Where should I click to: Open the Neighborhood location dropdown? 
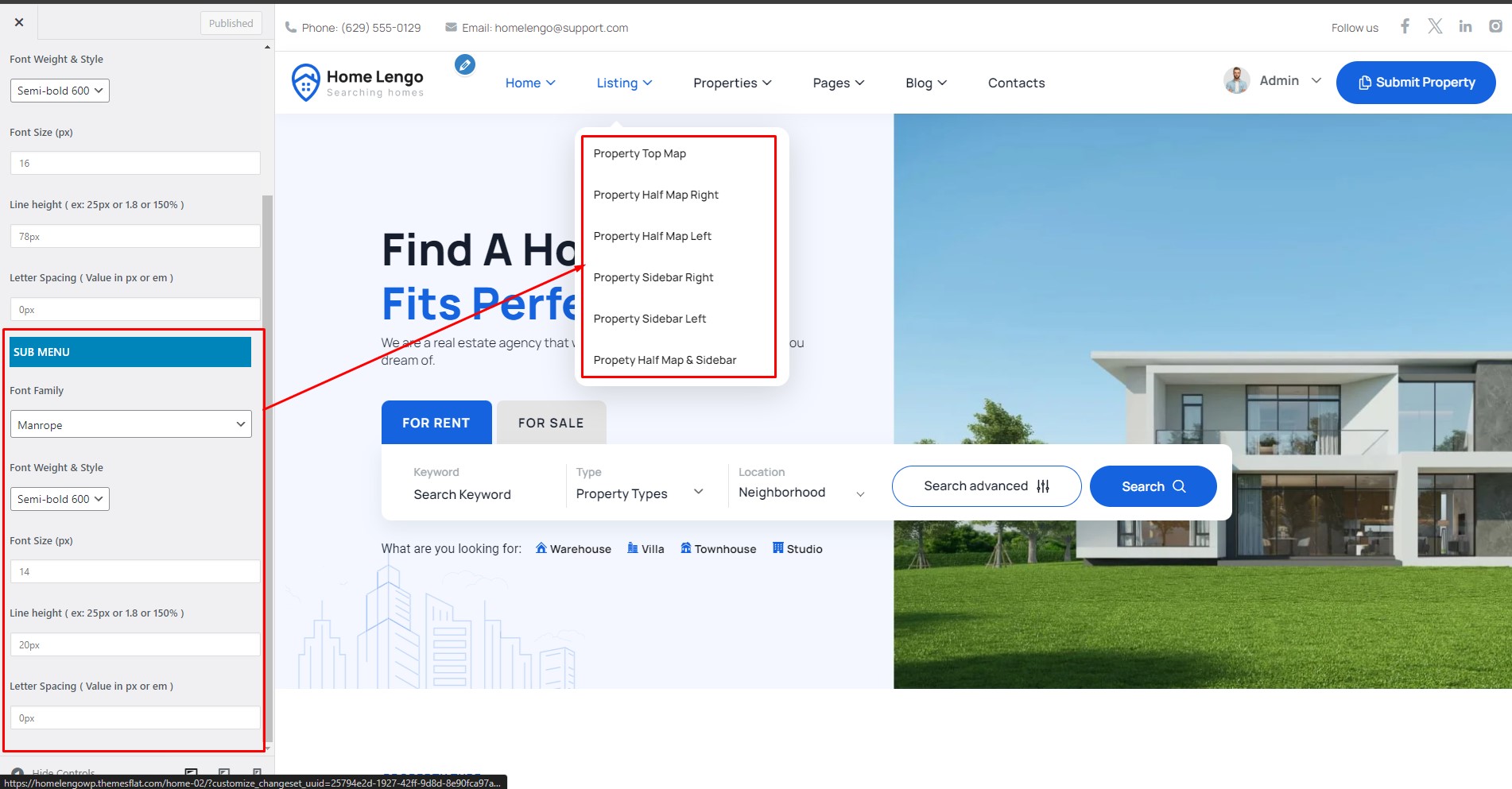tap(801, 493)
